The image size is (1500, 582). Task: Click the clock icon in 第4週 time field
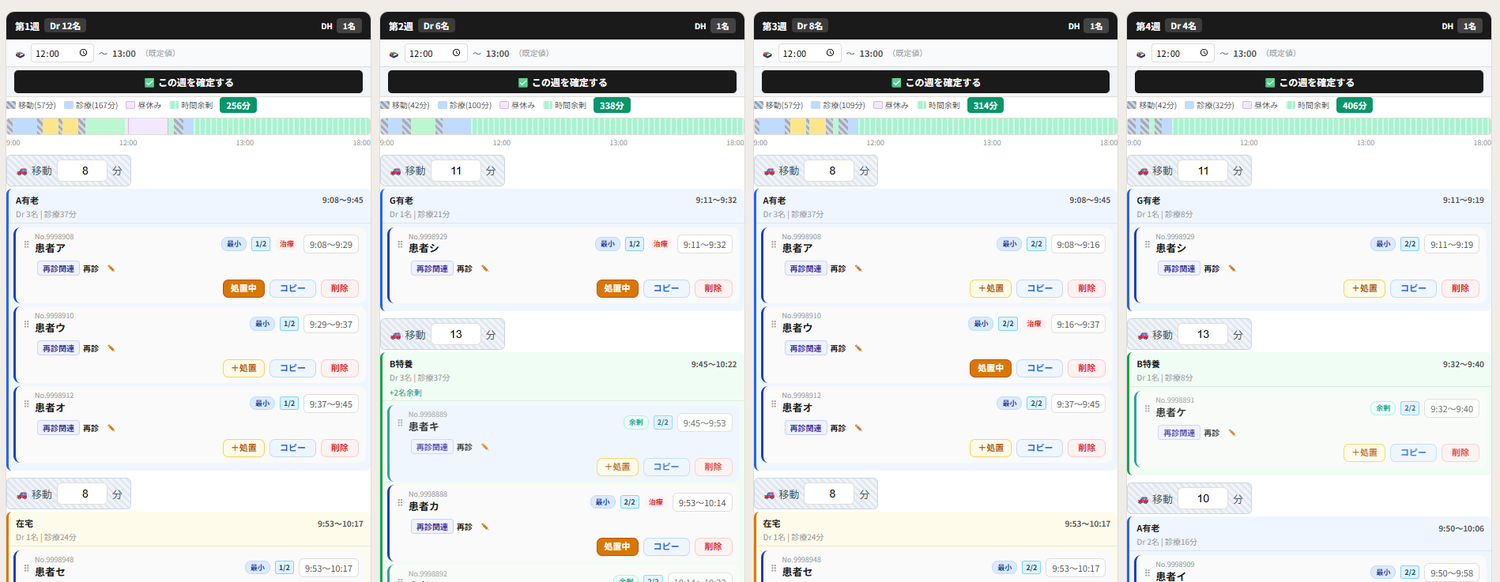point(1203,53)
